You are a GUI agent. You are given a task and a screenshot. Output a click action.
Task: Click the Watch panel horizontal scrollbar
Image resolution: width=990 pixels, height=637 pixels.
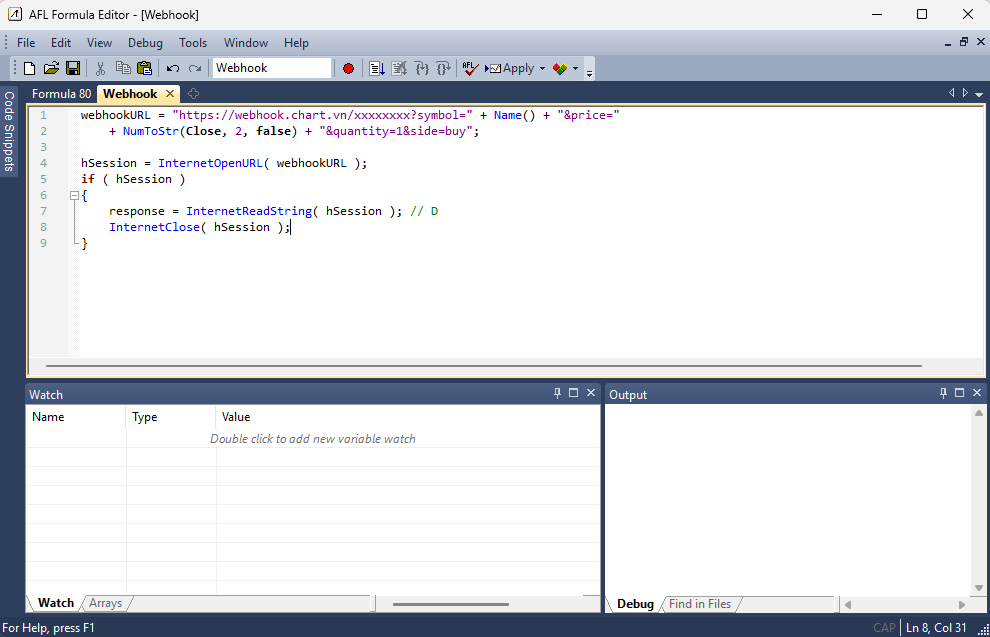[450, 604]
